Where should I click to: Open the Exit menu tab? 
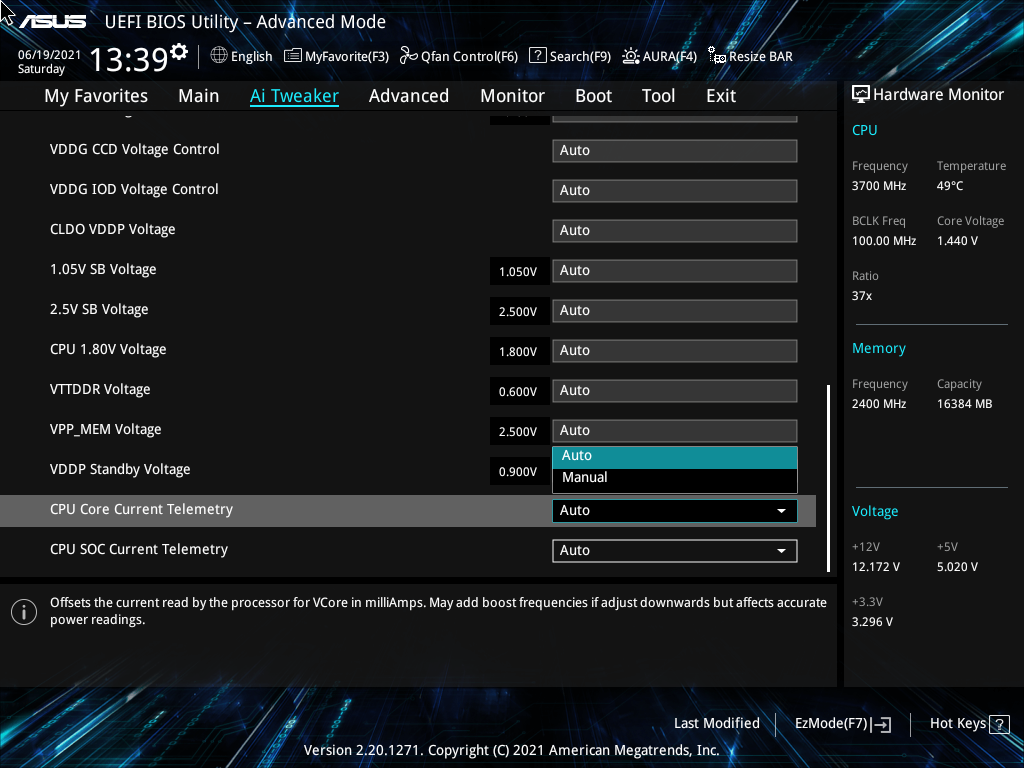tap(720, 95)
